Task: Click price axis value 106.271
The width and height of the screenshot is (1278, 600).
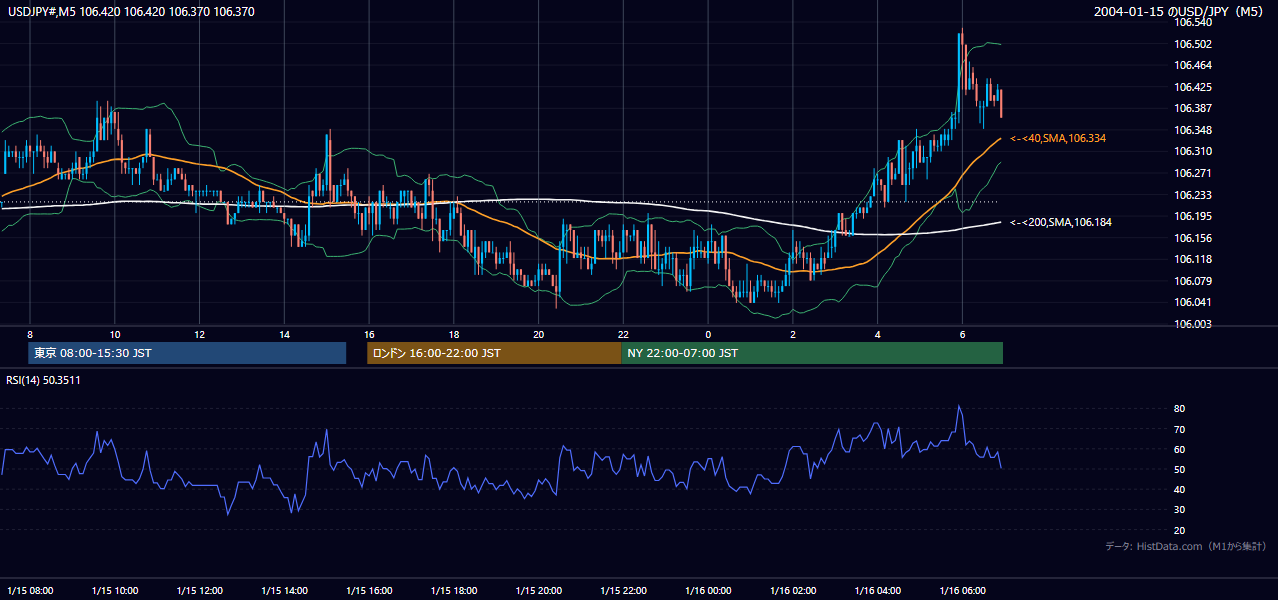Action: (x=1193, y=173)
